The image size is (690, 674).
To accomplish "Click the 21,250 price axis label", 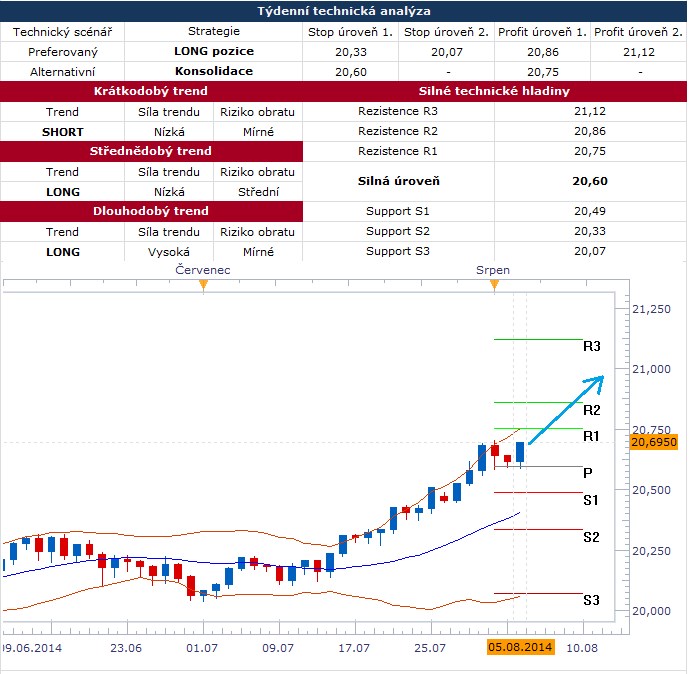I will (x=651, y=309).
